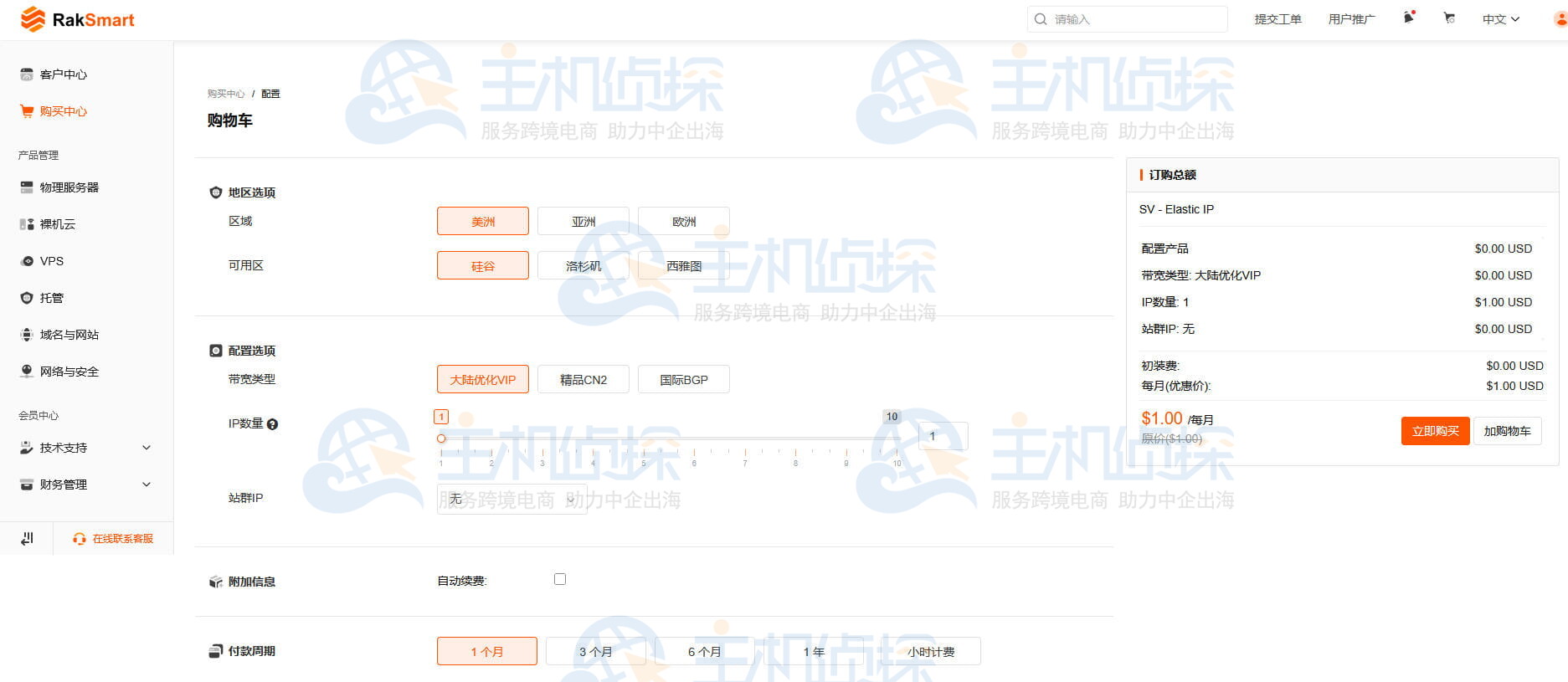
Task: Open the shopping cart icon in header
Action: click(1449, 18)
